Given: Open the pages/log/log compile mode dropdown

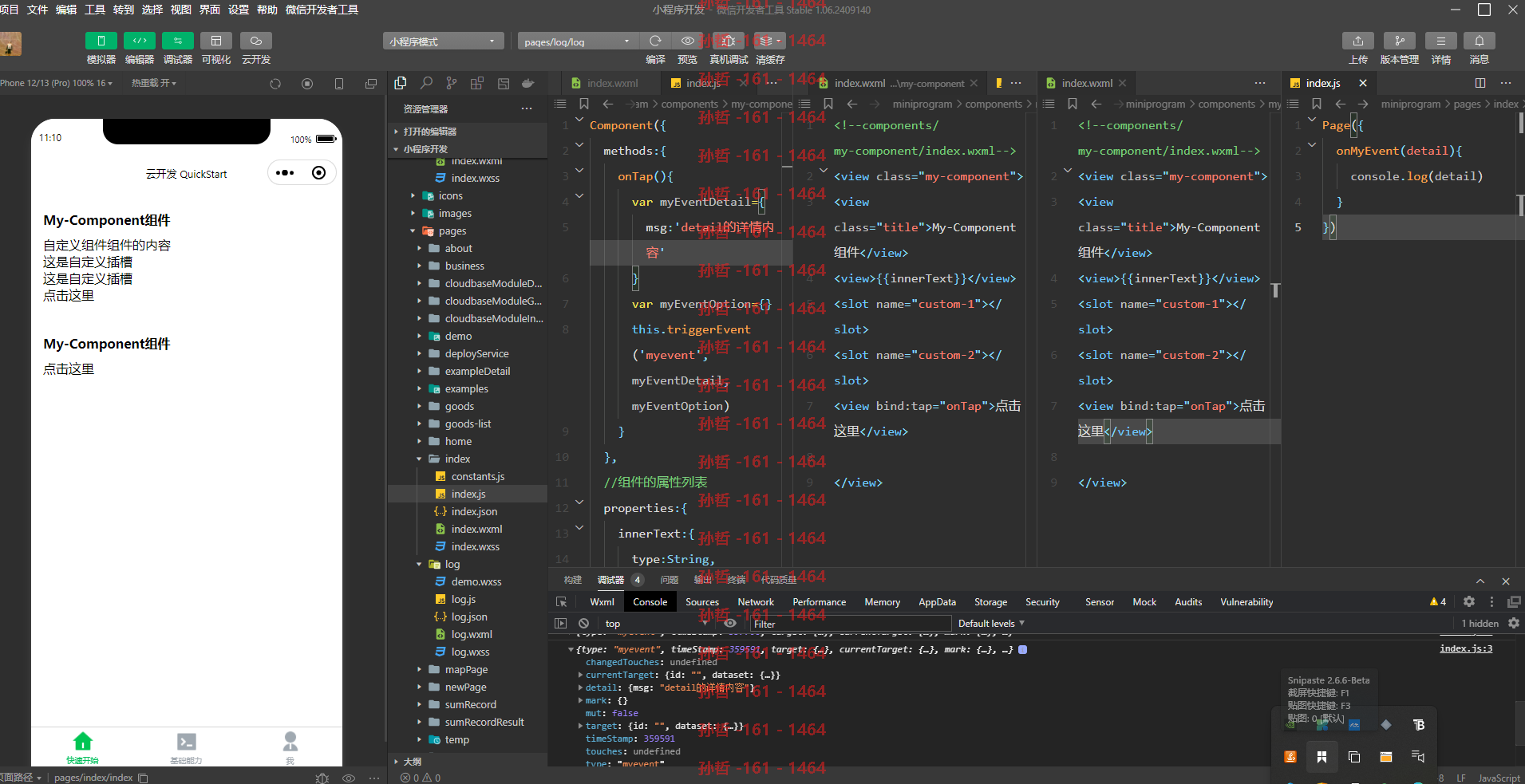Looking at the screenshot, I should pos(578,41).
